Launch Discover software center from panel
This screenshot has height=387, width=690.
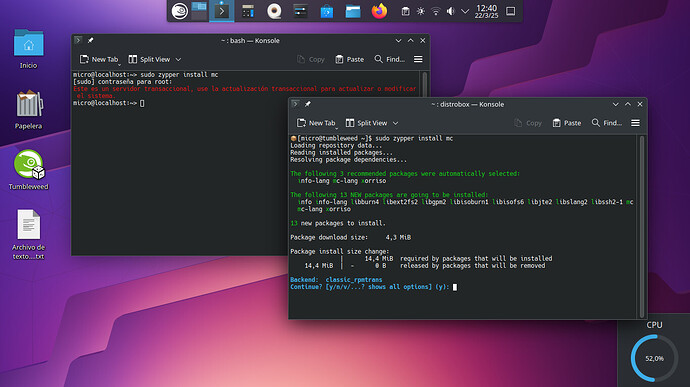pyautogui.click(x=327, y=11)
